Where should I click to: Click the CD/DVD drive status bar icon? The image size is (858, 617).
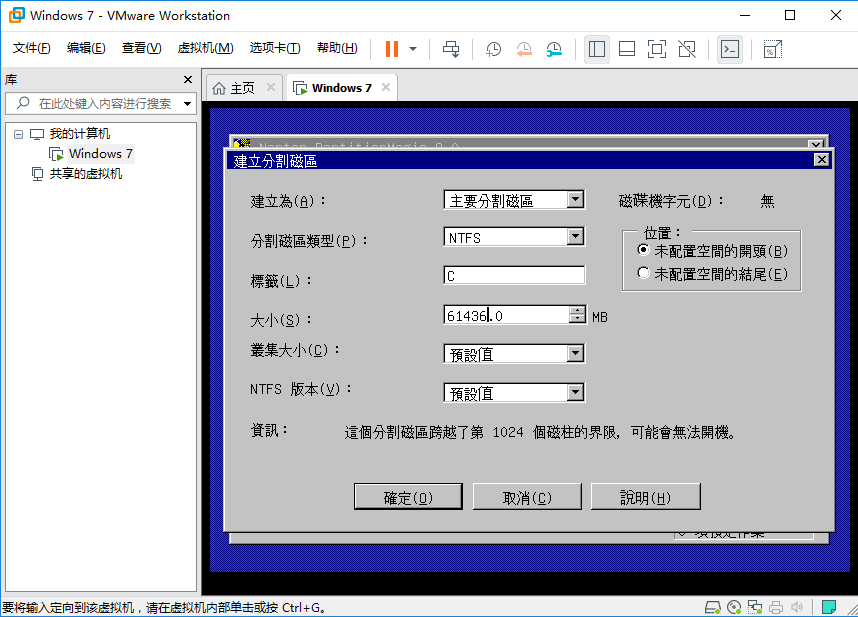tap(734, 607)
